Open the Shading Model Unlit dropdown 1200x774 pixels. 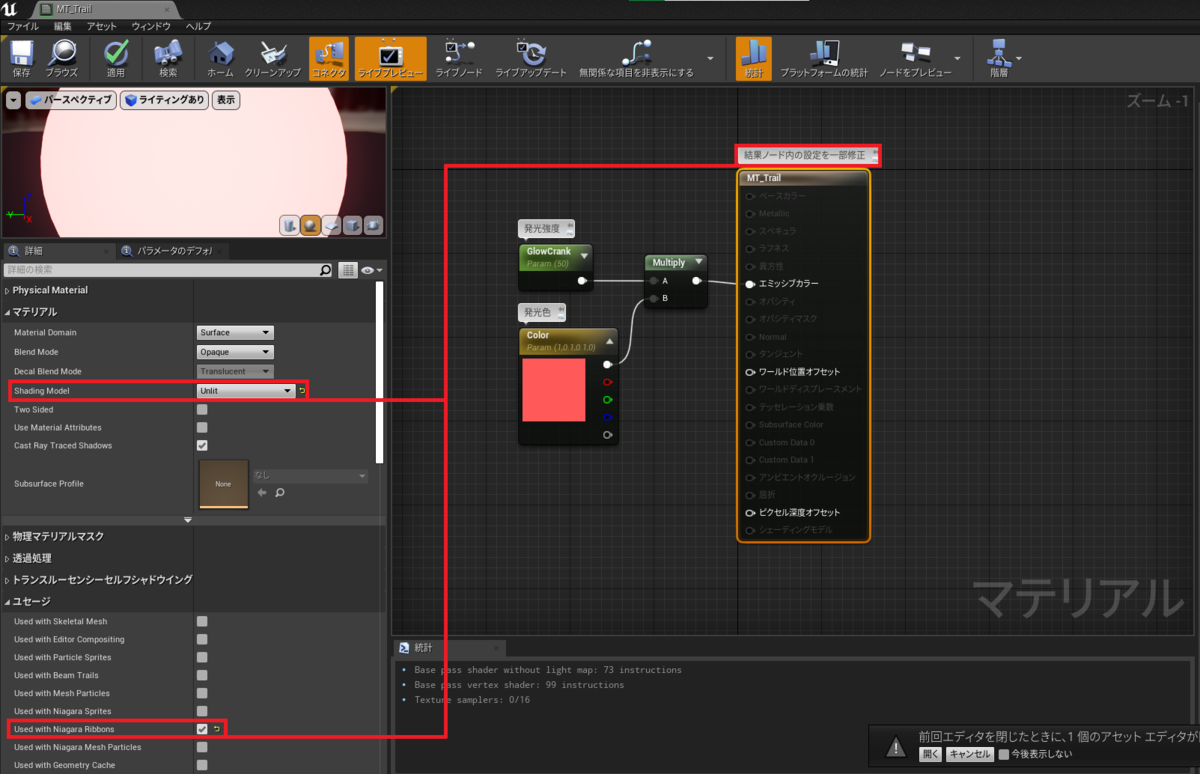[246, 391]
